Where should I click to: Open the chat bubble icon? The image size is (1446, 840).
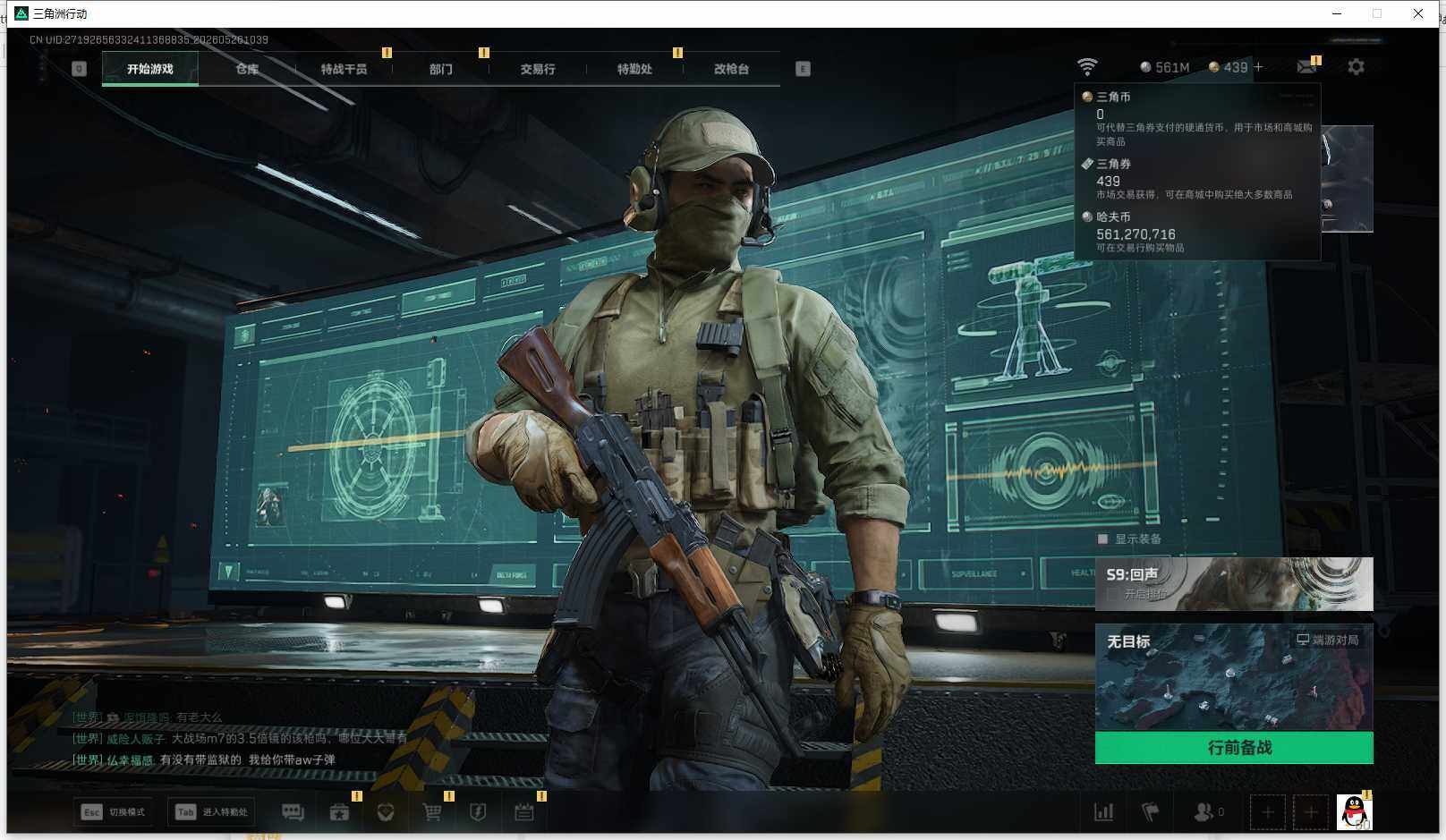click(x=293, y=812)
